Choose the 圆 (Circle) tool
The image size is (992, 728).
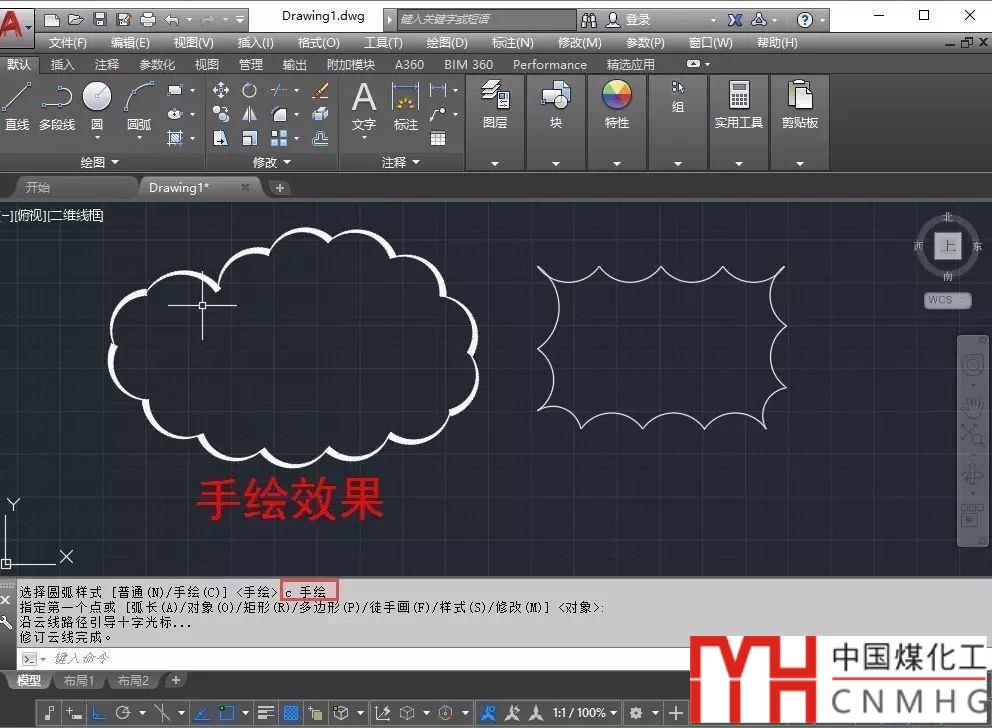tap(97, 105)
